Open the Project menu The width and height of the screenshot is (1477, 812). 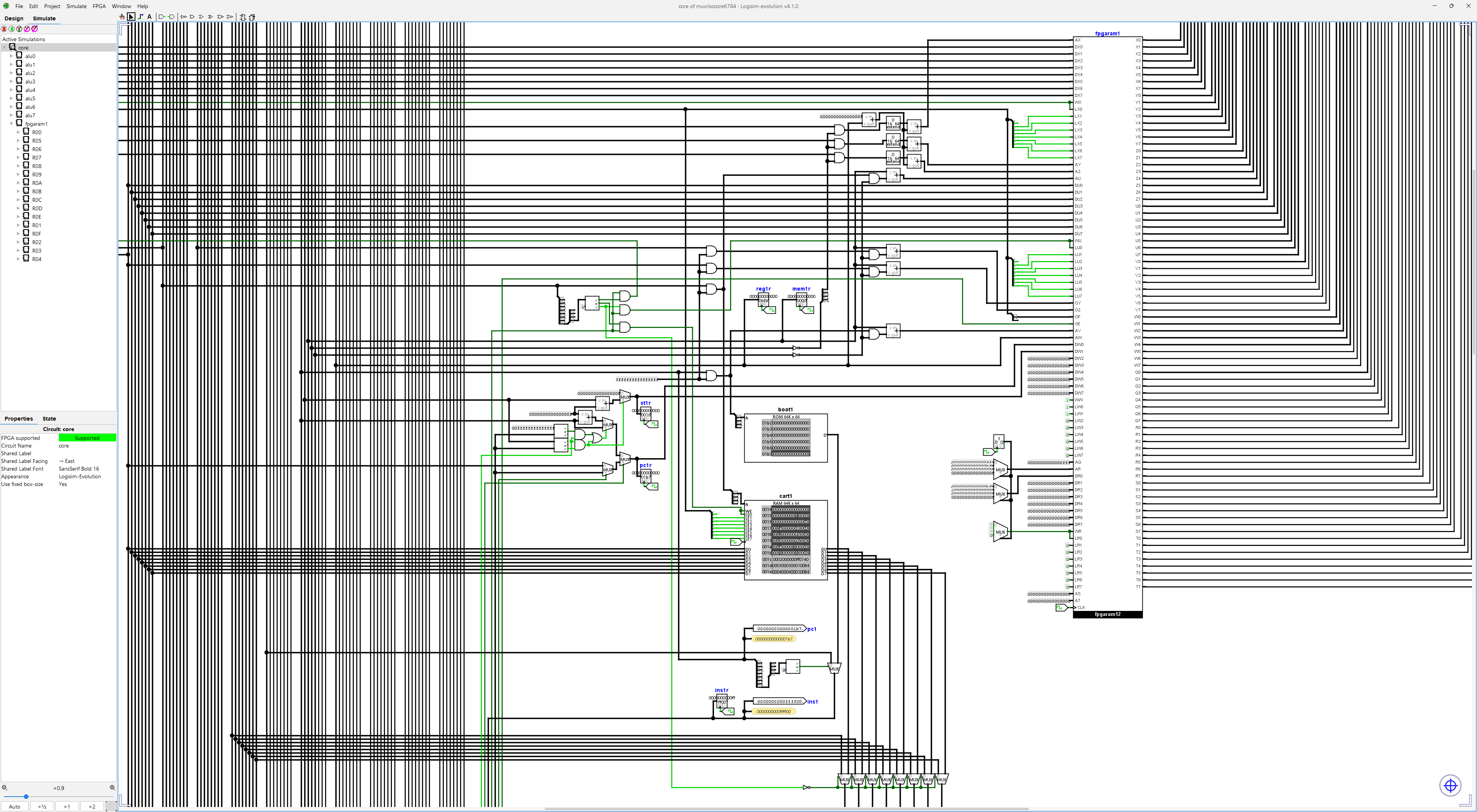coord(52,6)
